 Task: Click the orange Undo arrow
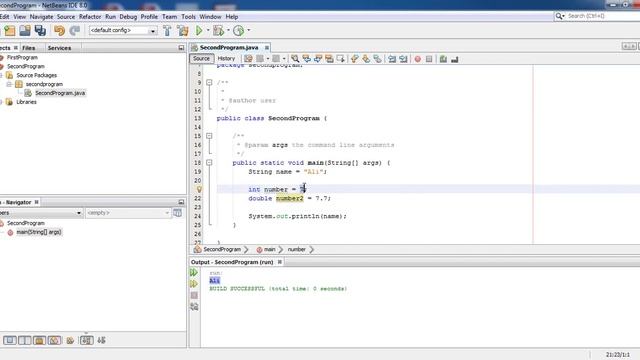tap(60, 31)
